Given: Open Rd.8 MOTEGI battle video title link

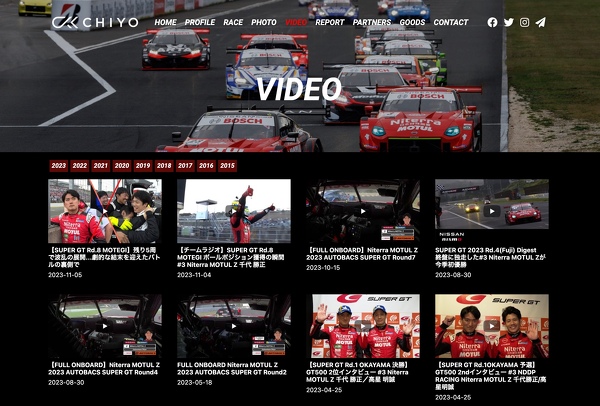Looking at the screenshot, I should 104,255.
